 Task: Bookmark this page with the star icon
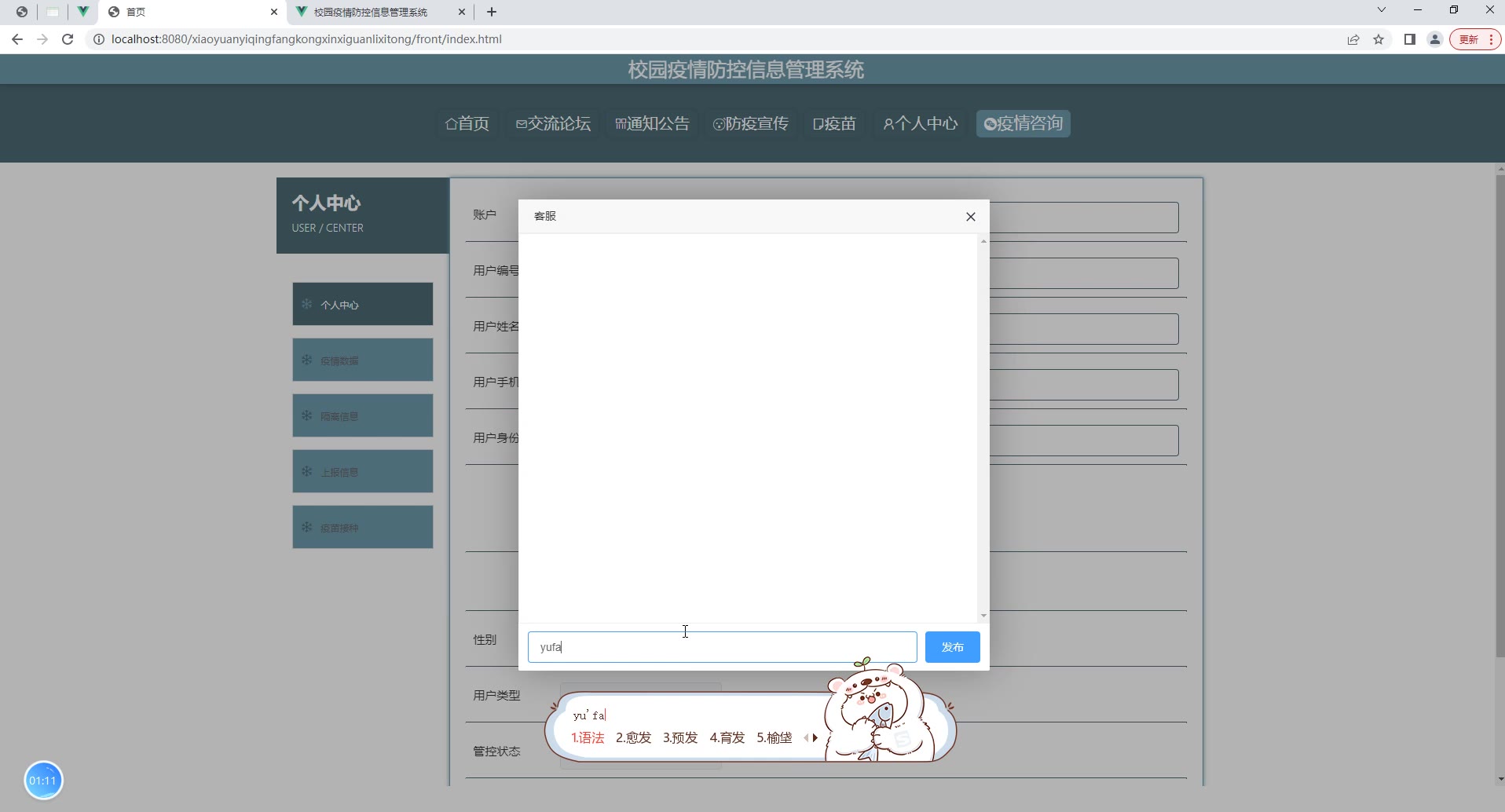[1379, 39]
